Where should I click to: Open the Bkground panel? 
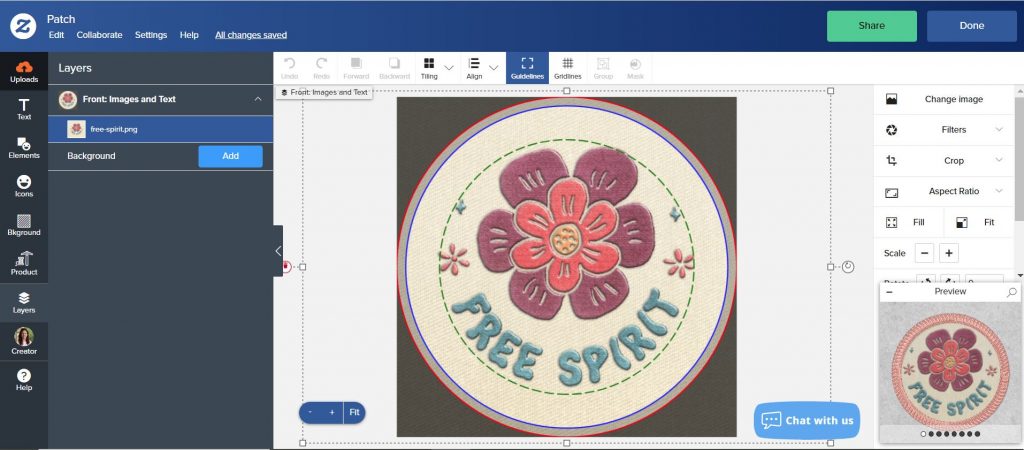(x=23, y=225)
